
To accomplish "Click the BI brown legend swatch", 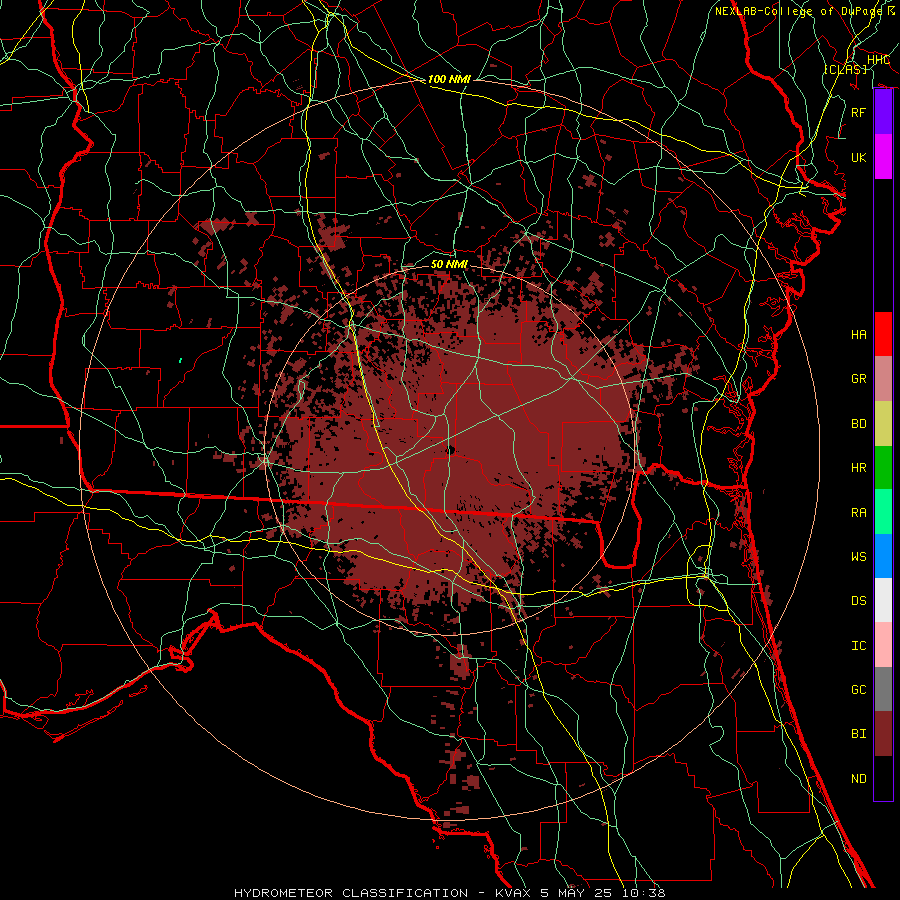I will (883, 734).
